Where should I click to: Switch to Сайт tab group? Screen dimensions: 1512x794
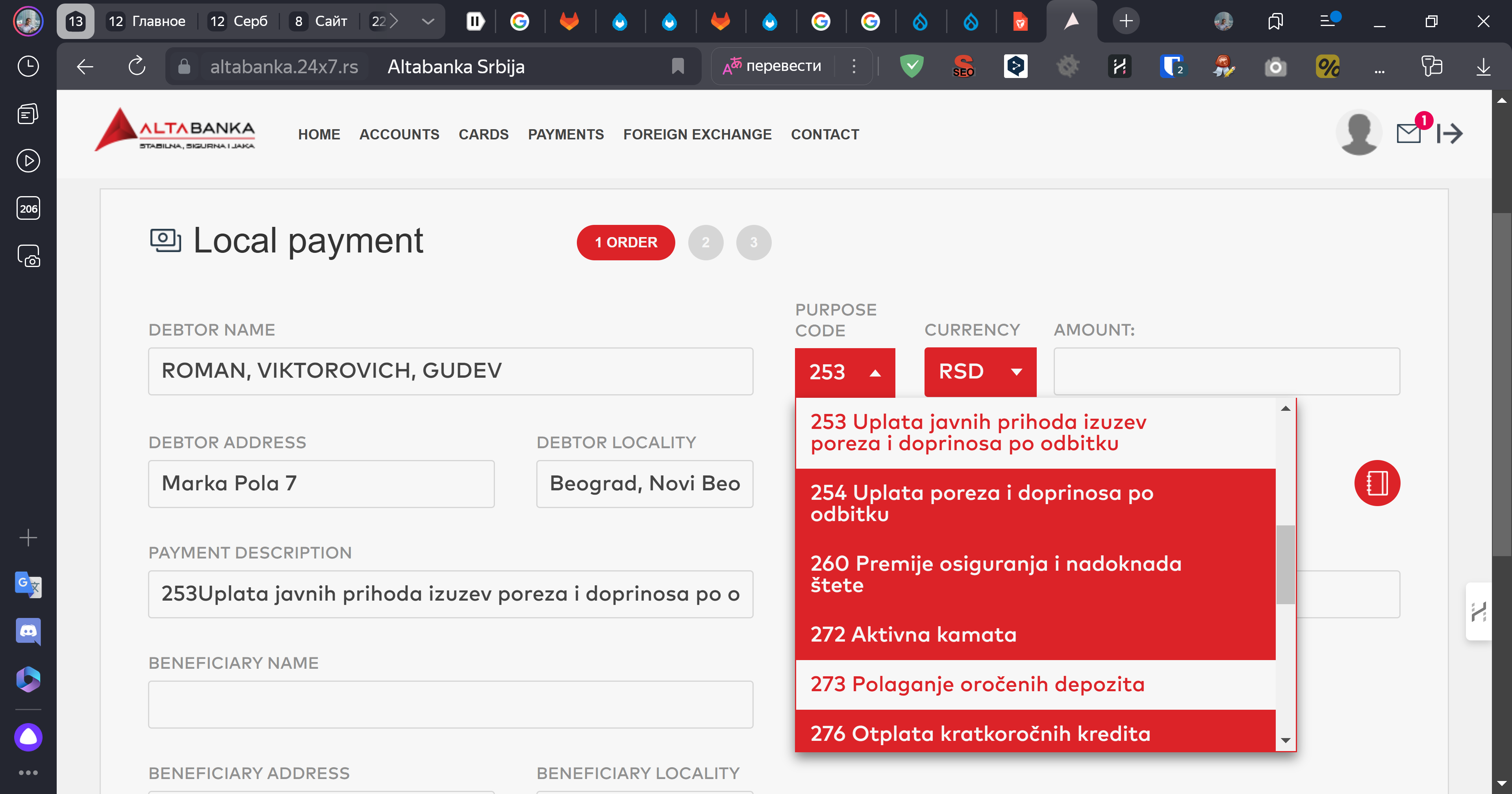(319, 21)
